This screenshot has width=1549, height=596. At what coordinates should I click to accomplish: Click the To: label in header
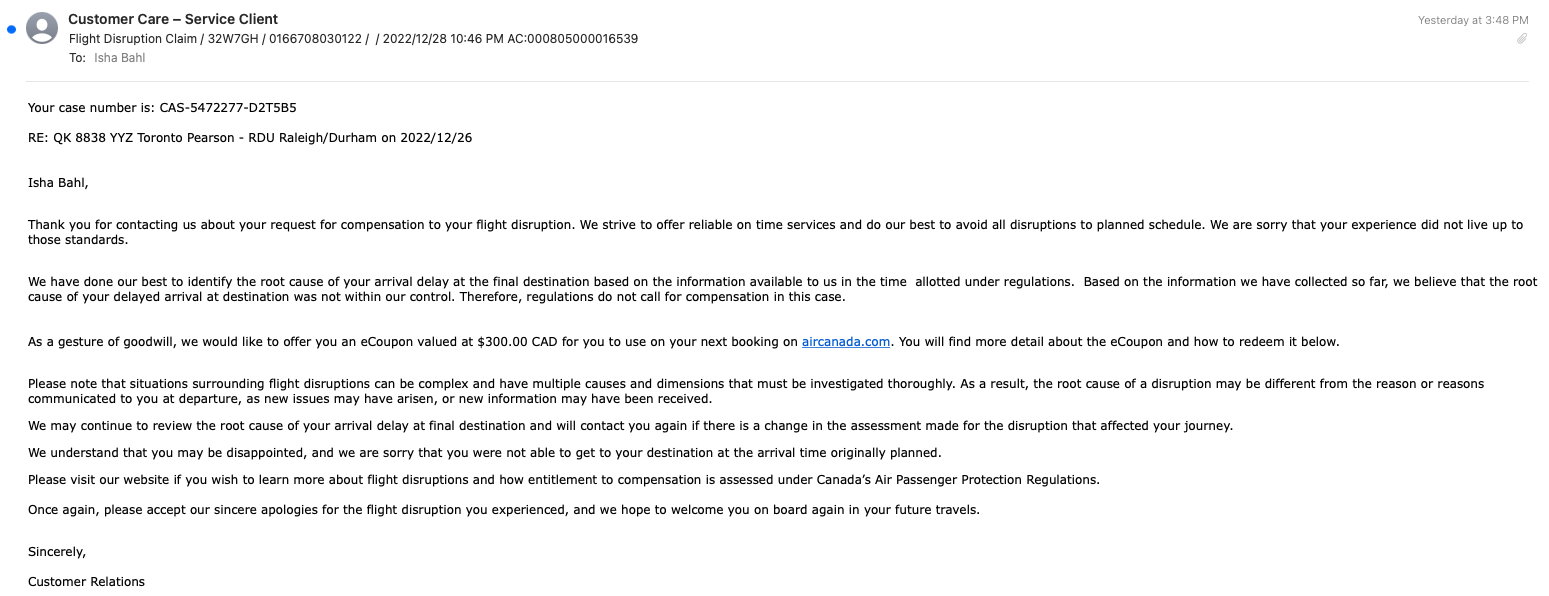[x=78, y=57]
